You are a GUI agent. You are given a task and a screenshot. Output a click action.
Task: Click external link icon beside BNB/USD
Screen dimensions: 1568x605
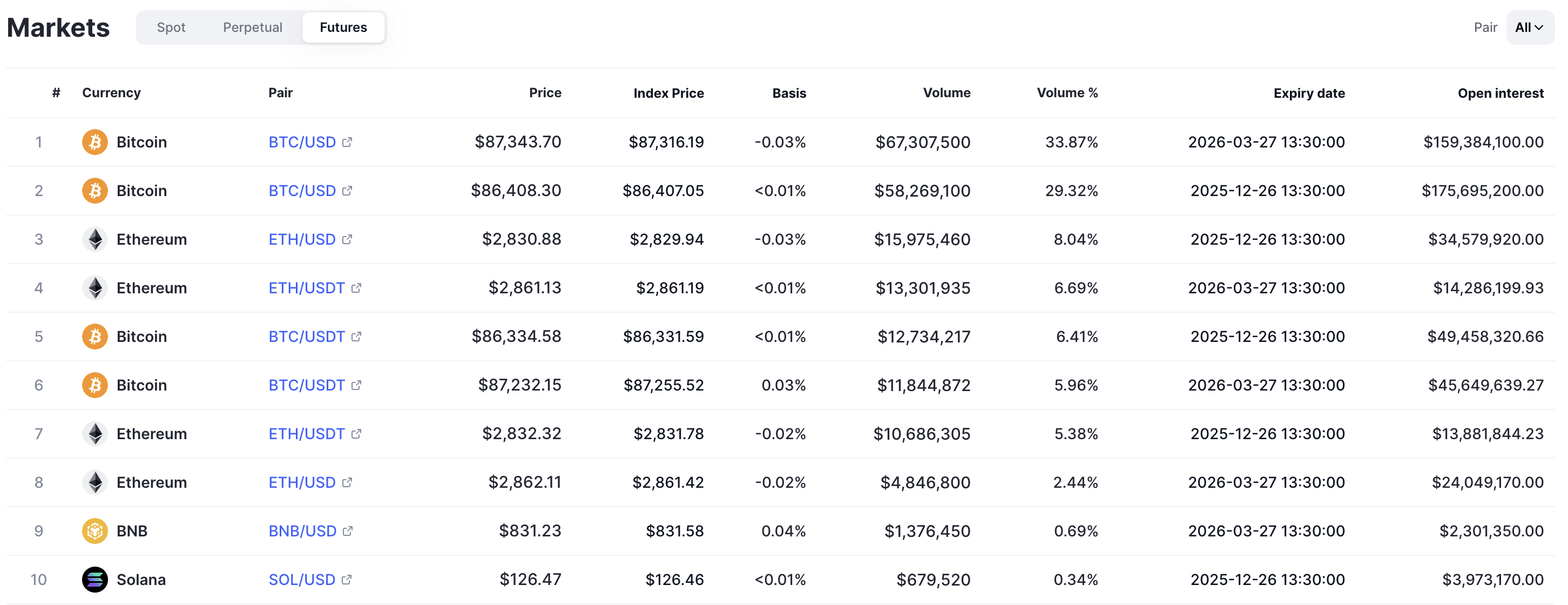pos(348,530)
